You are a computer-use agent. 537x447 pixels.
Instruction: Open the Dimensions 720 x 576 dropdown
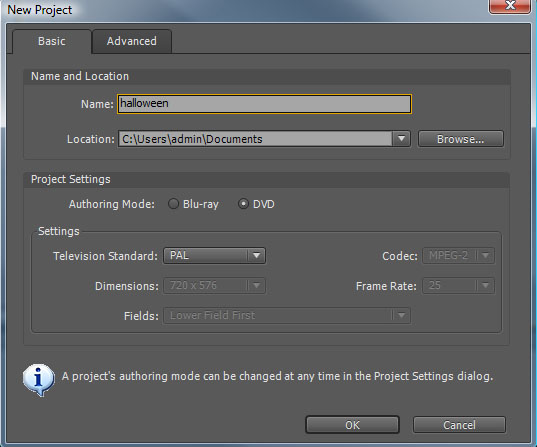coord(214,285)
